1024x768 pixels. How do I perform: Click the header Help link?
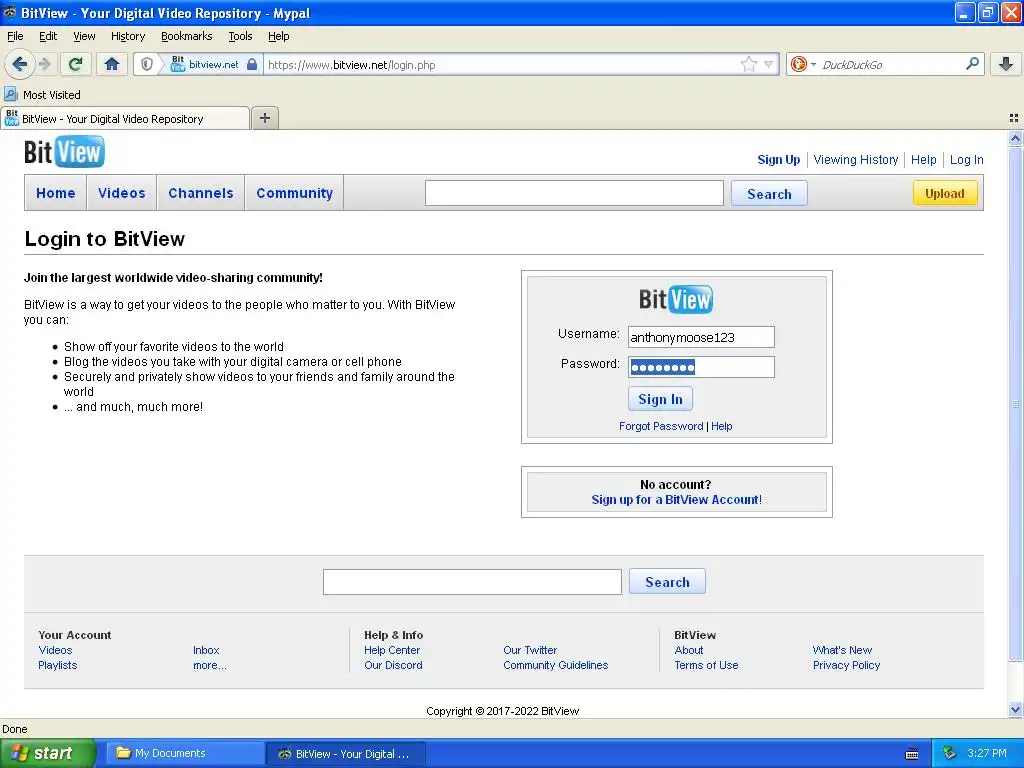pos(923,159)
